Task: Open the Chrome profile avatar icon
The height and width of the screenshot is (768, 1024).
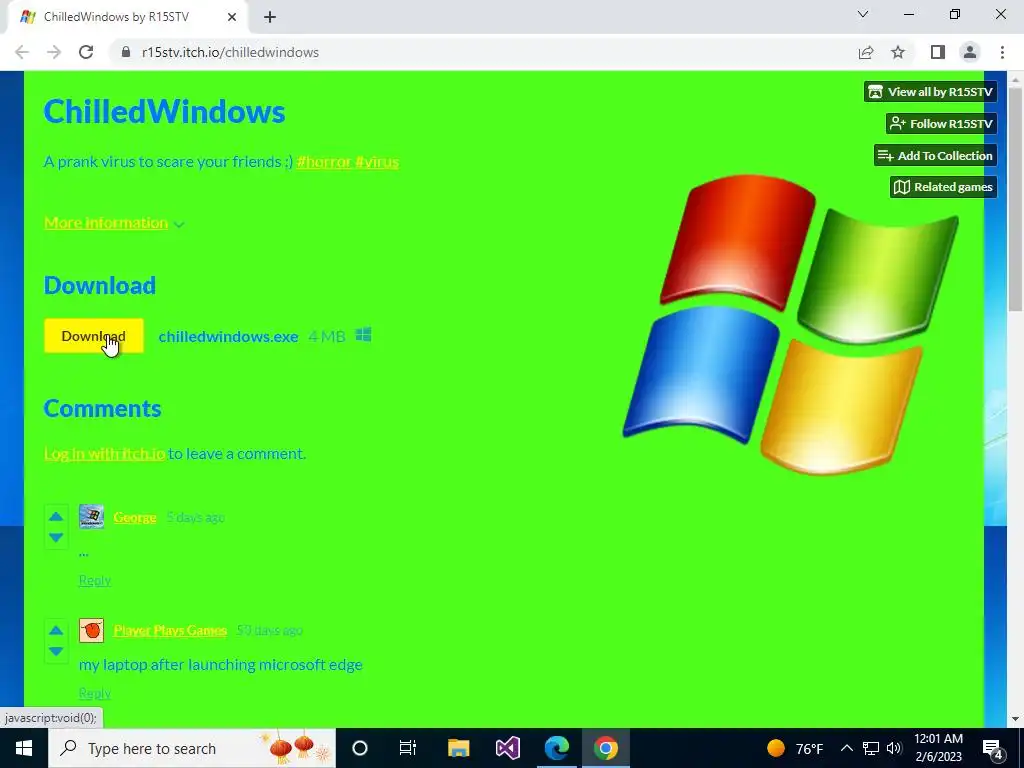Action: (x=970, y=52)
